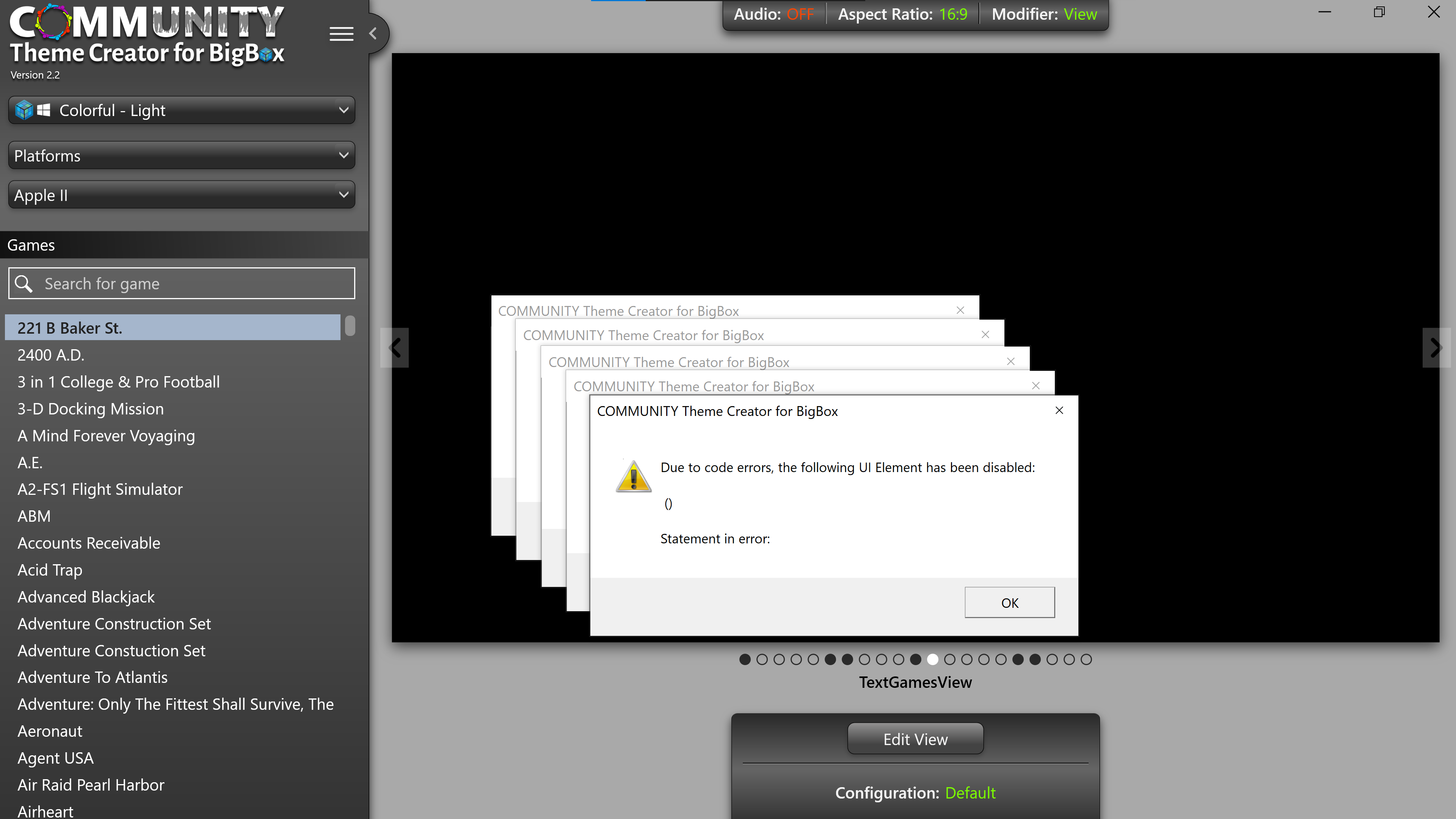Minimize the application window
This screenshot has width=1456, height=819.
(x=1324, y=12)
